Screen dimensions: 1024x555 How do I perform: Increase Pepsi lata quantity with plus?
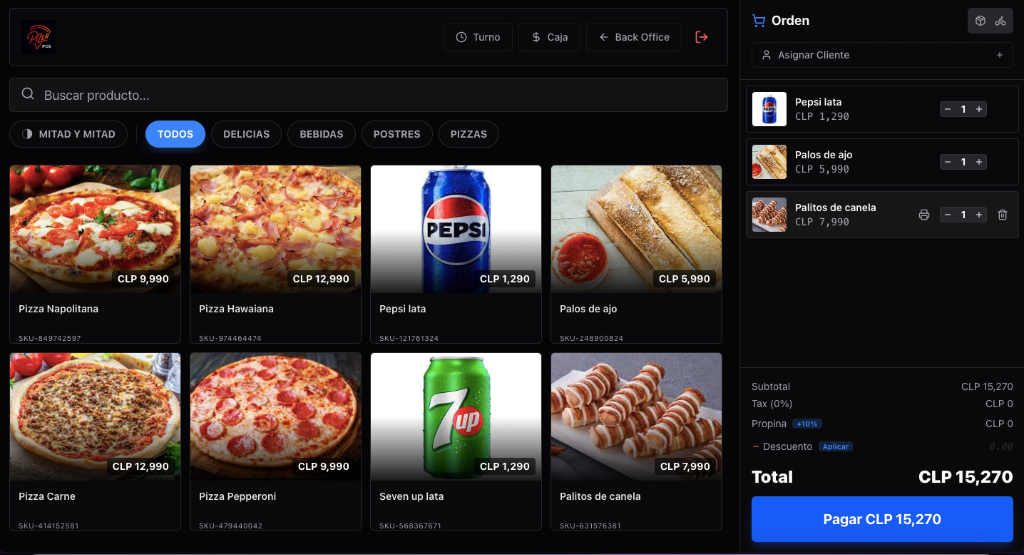click(x=979, y=109)
